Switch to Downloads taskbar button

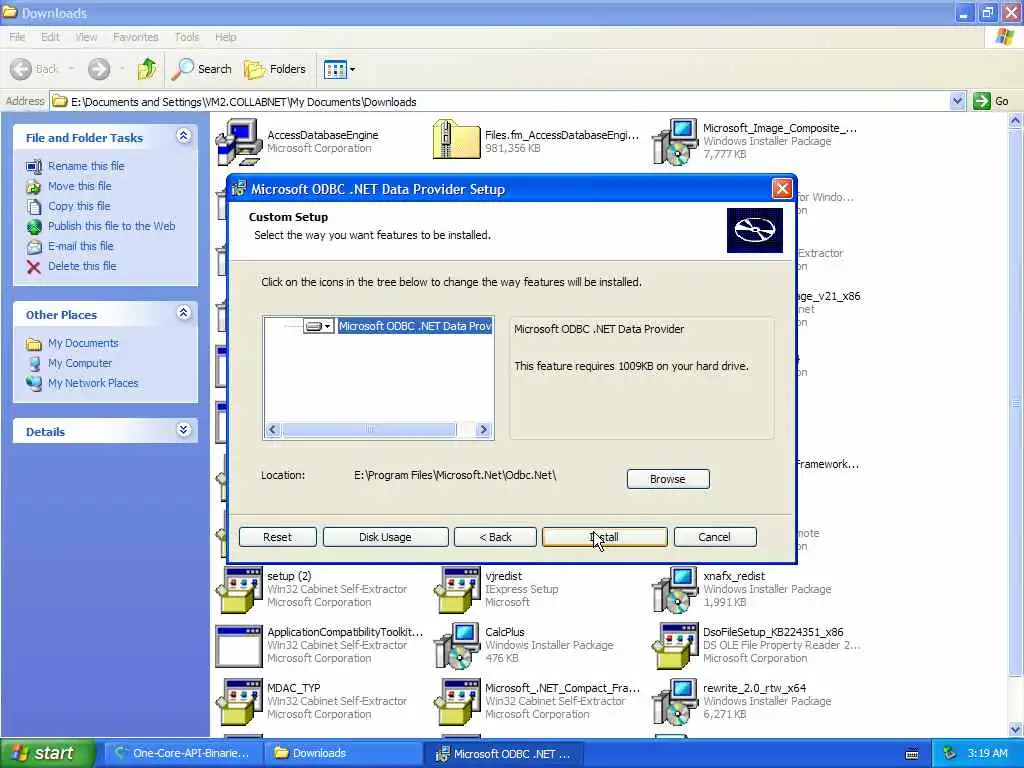click(343, 754)
